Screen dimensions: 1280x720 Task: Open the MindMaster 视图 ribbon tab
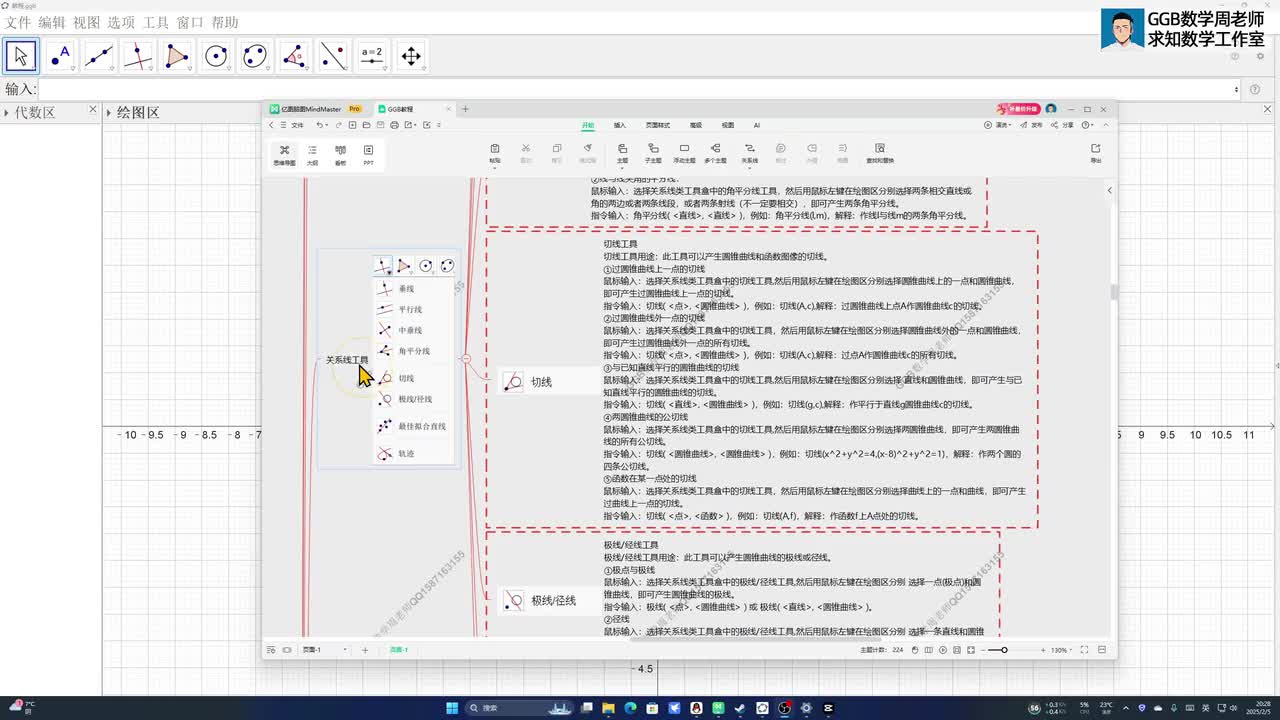(728, 125)
